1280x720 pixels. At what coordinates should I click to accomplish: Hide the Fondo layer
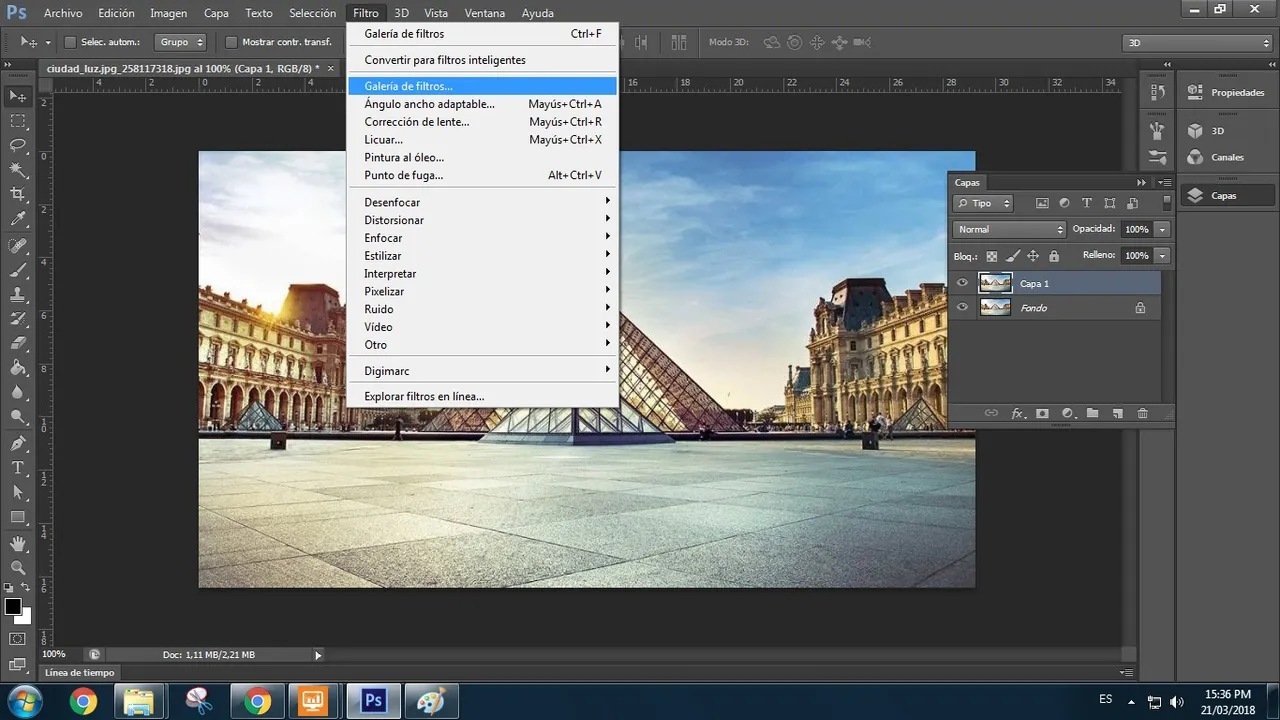click(x=962, y=307)
